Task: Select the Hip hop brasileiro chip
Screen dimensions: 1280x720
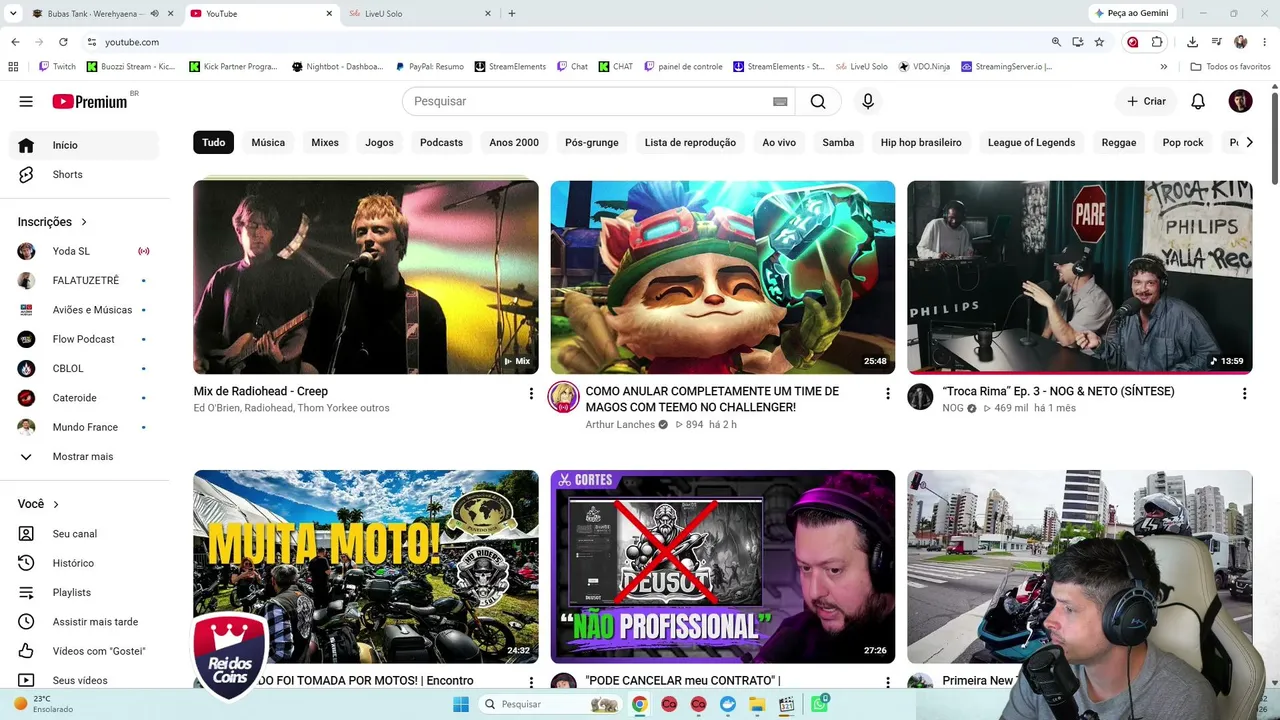Action: point(921,143)
